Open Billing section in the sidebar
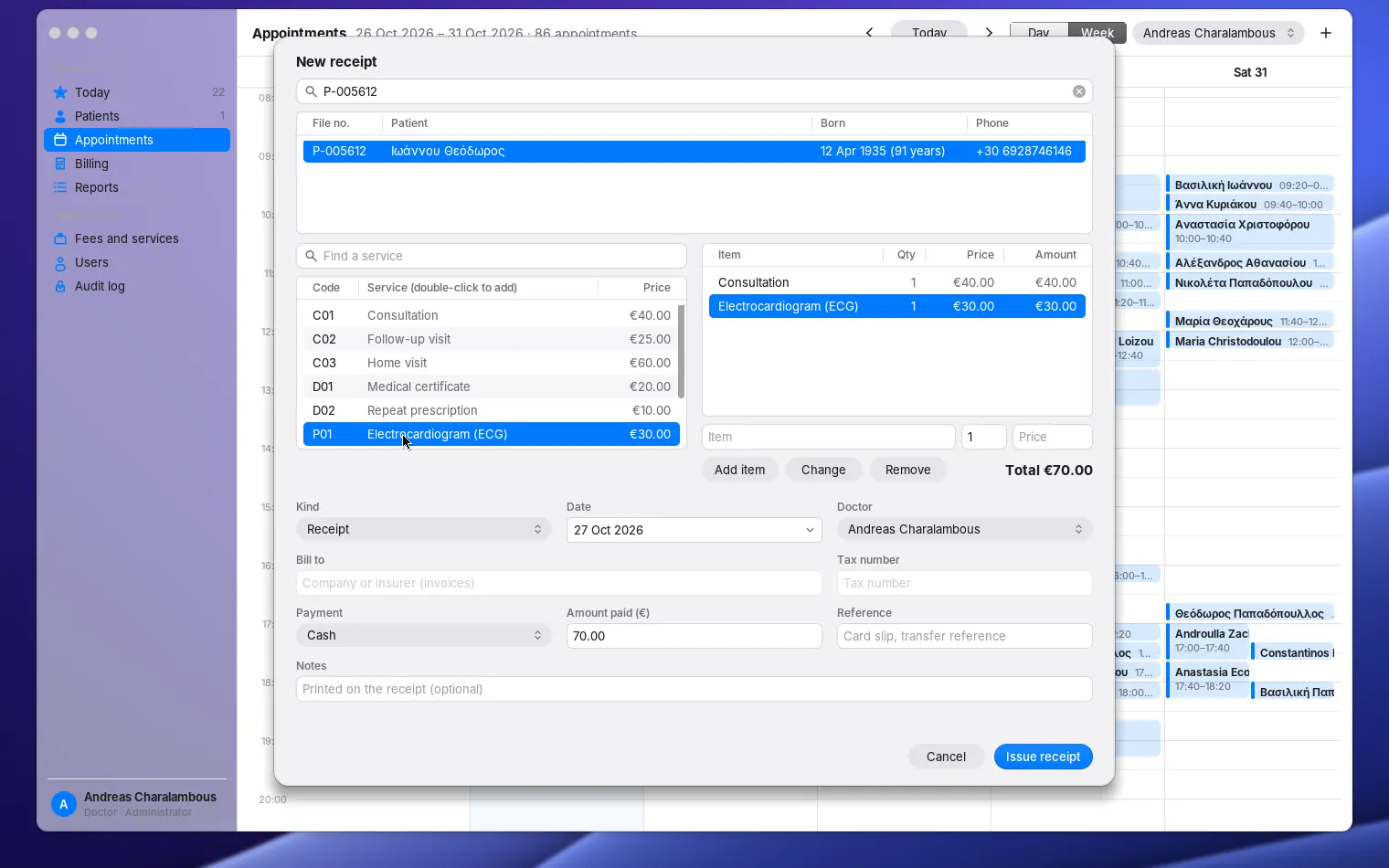 (137, 164)
